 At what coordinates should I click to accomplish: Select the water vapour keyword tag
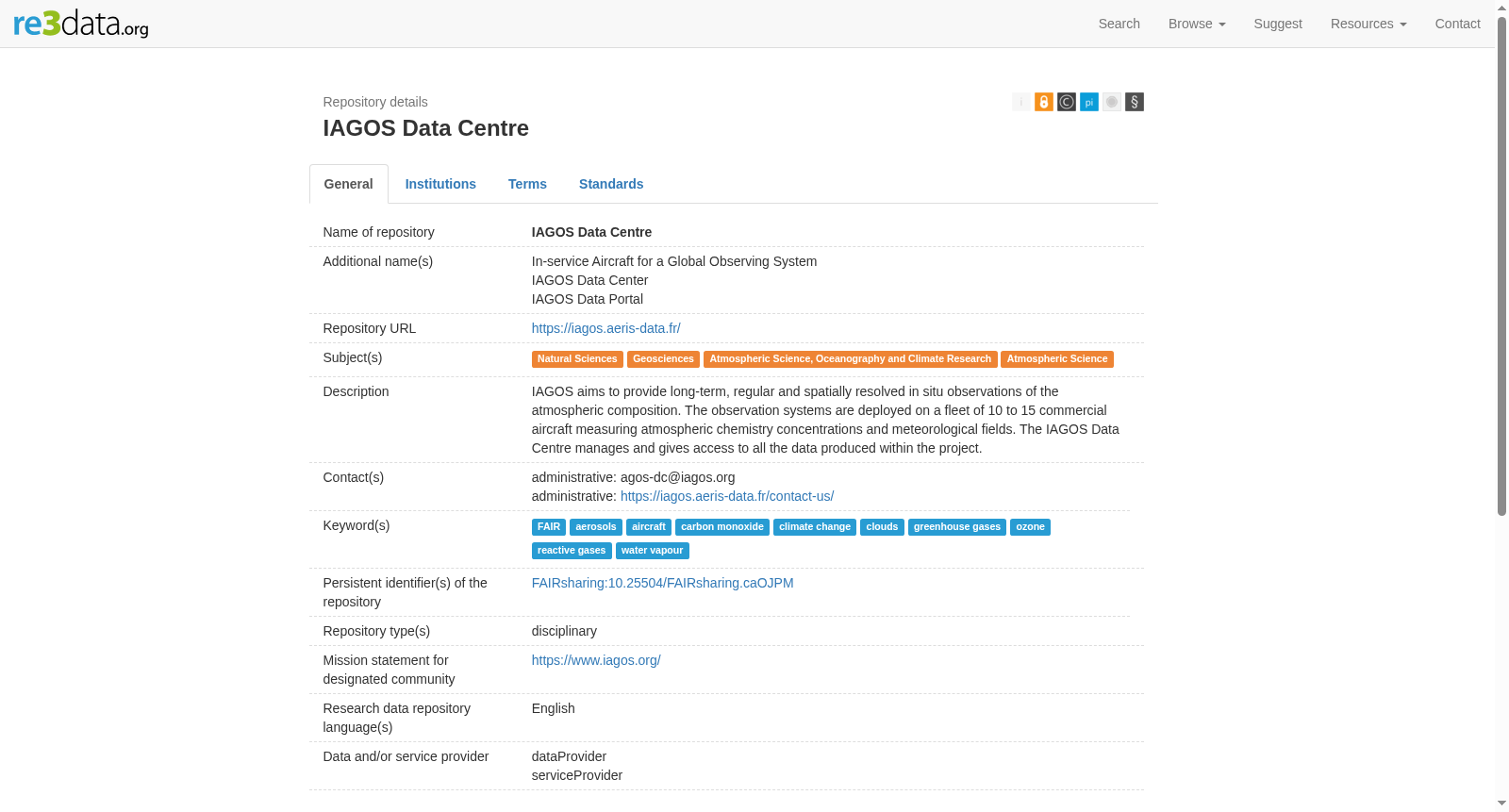point(653,551)
